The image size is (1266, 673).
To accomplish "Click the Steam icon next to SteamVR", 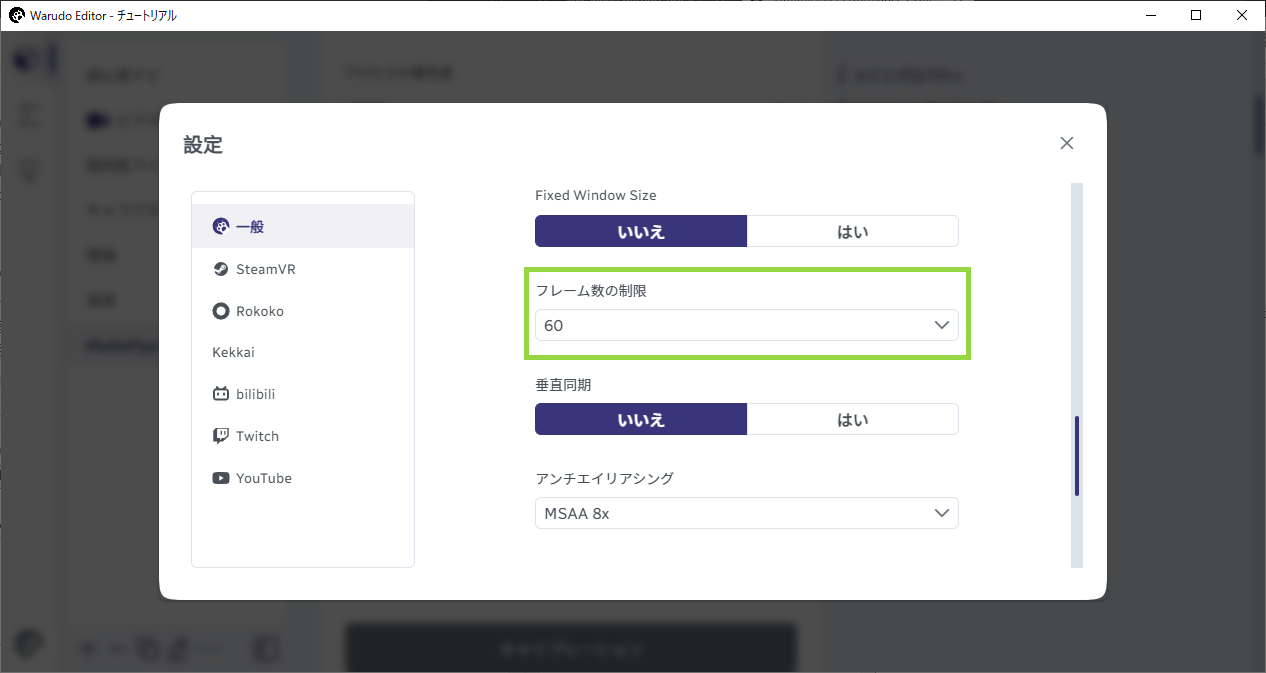I will 221,269.
